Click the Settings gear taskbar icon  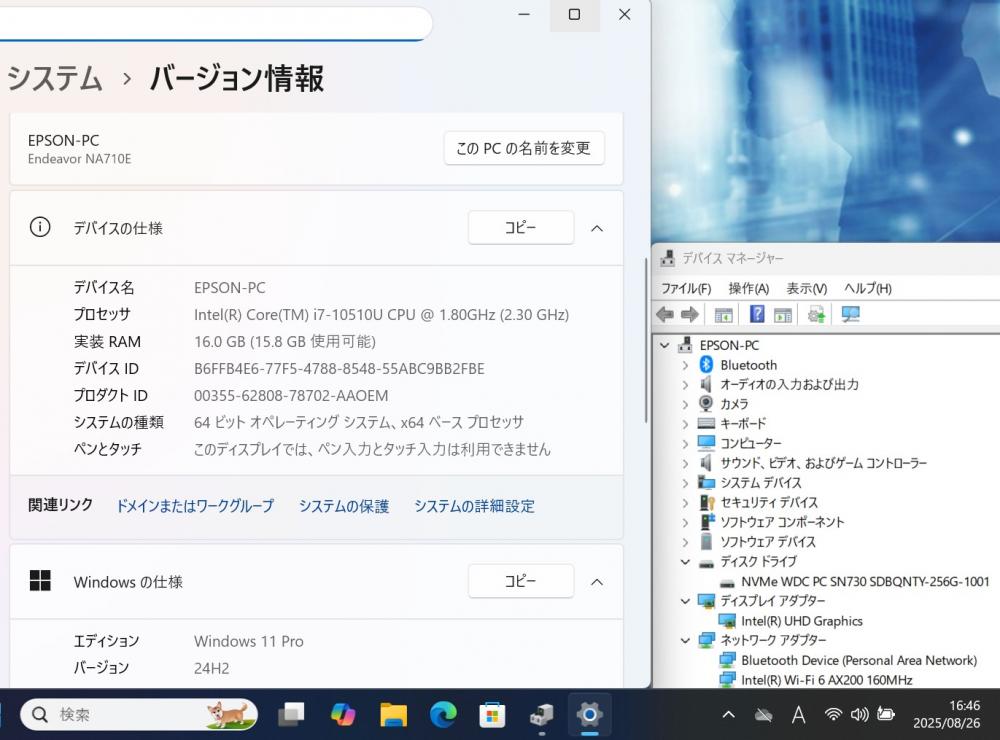590,714
